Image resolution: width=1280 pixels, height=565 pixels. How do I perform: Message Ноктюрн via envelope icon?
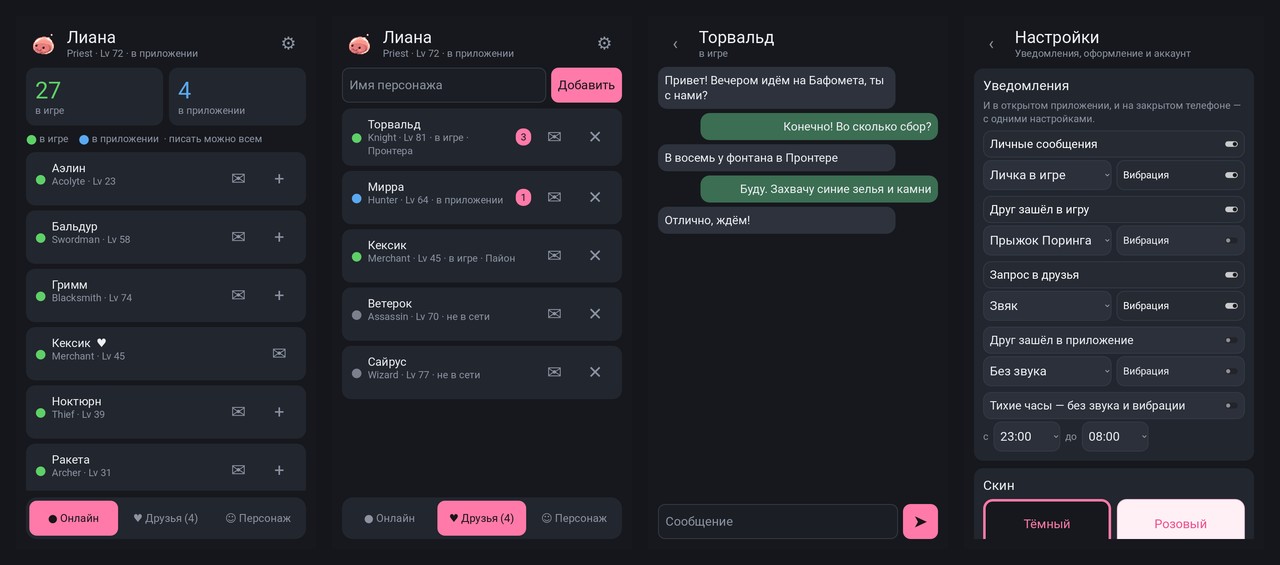(x=238, y=412)
